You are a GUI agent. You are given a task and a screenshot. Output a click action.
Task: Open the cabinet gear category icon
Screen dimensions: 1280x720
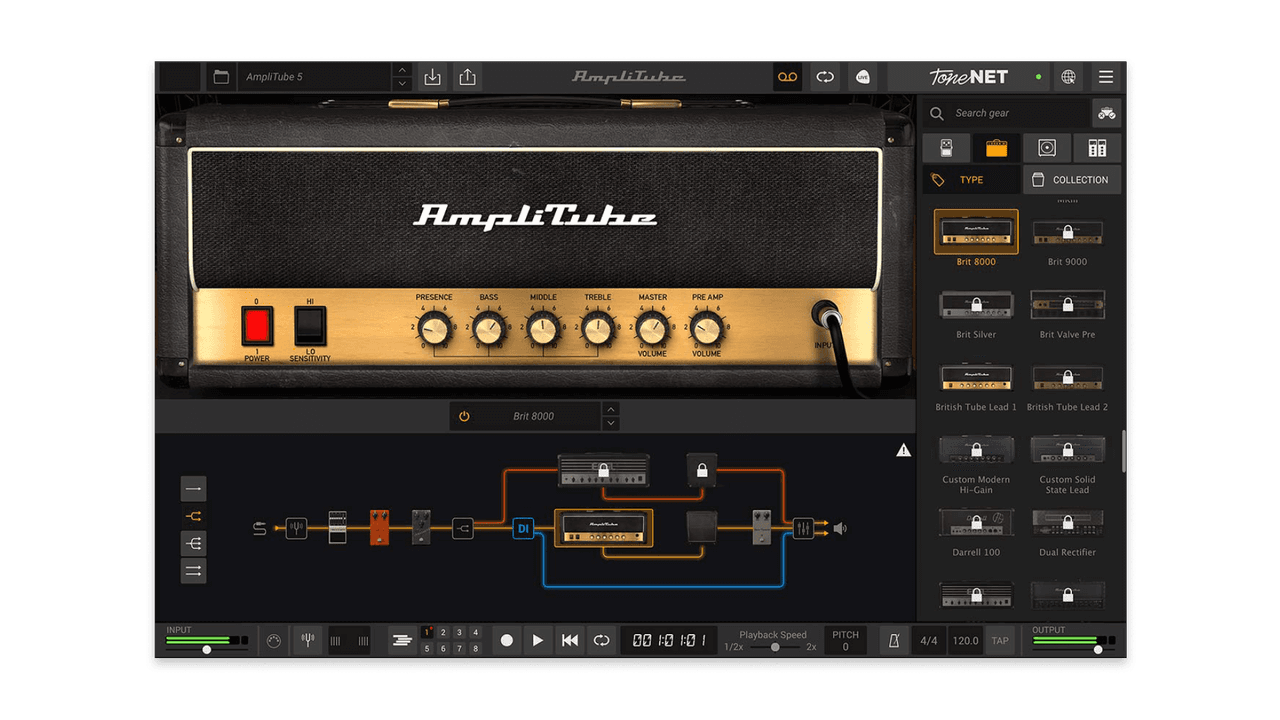click(1046, 147)
